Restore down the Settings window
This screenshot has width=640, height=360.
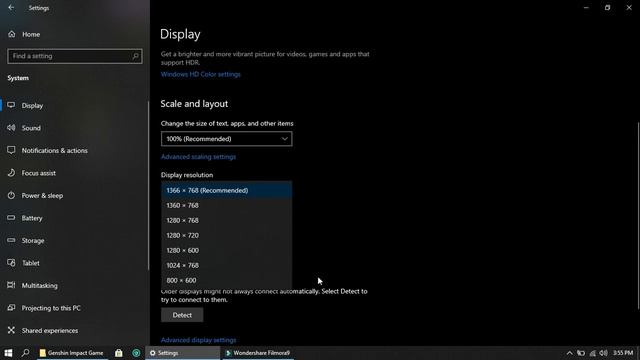(608, 8)
